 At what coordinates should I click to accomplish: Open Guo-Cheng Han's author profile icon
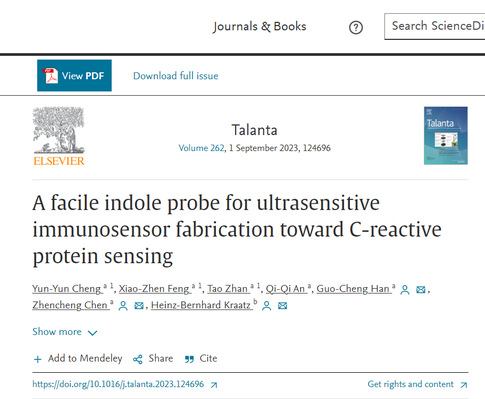click(x=405, y=289)
